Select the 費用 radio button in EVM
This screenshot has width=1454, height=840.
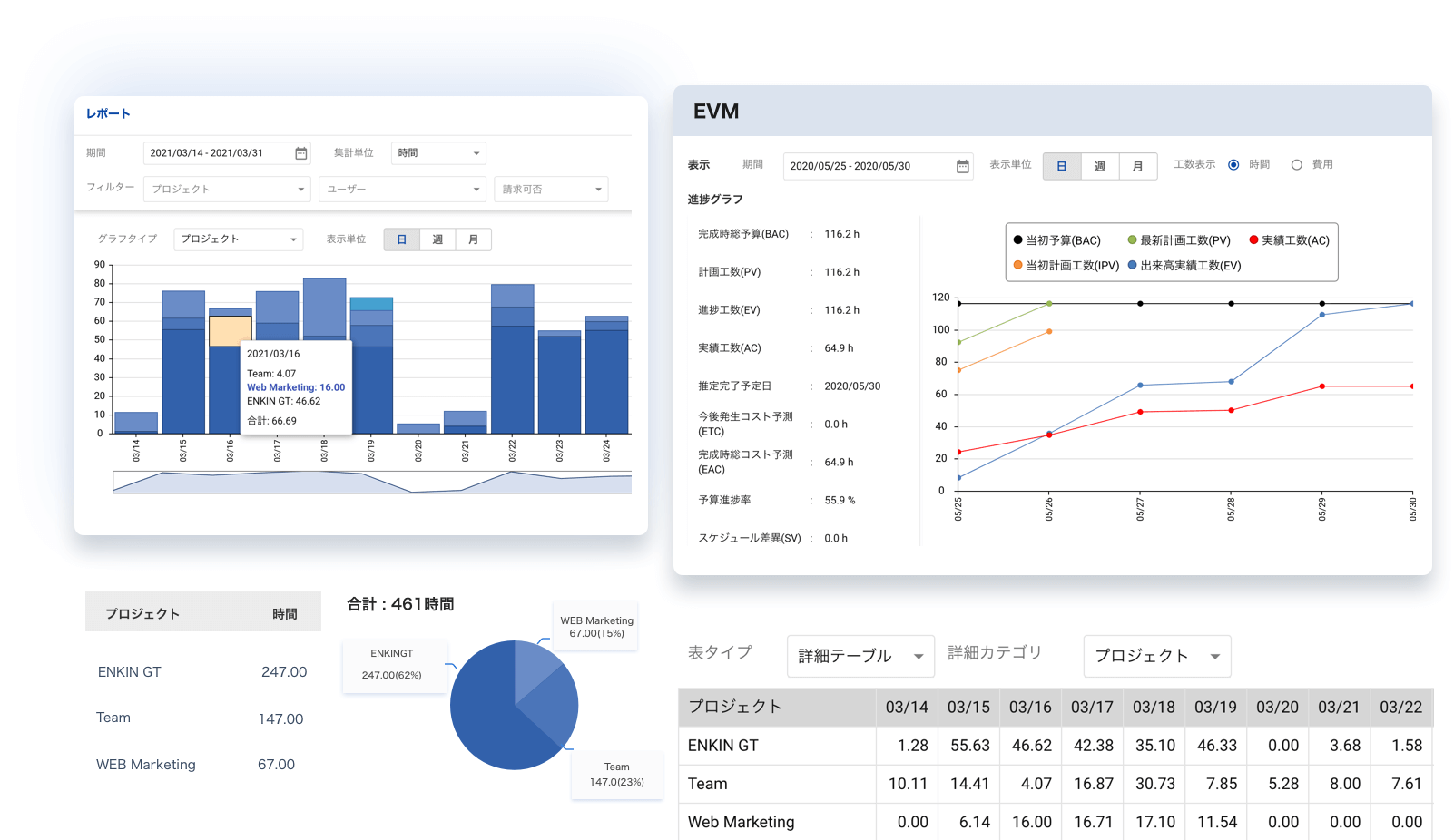pos(1297,165)
